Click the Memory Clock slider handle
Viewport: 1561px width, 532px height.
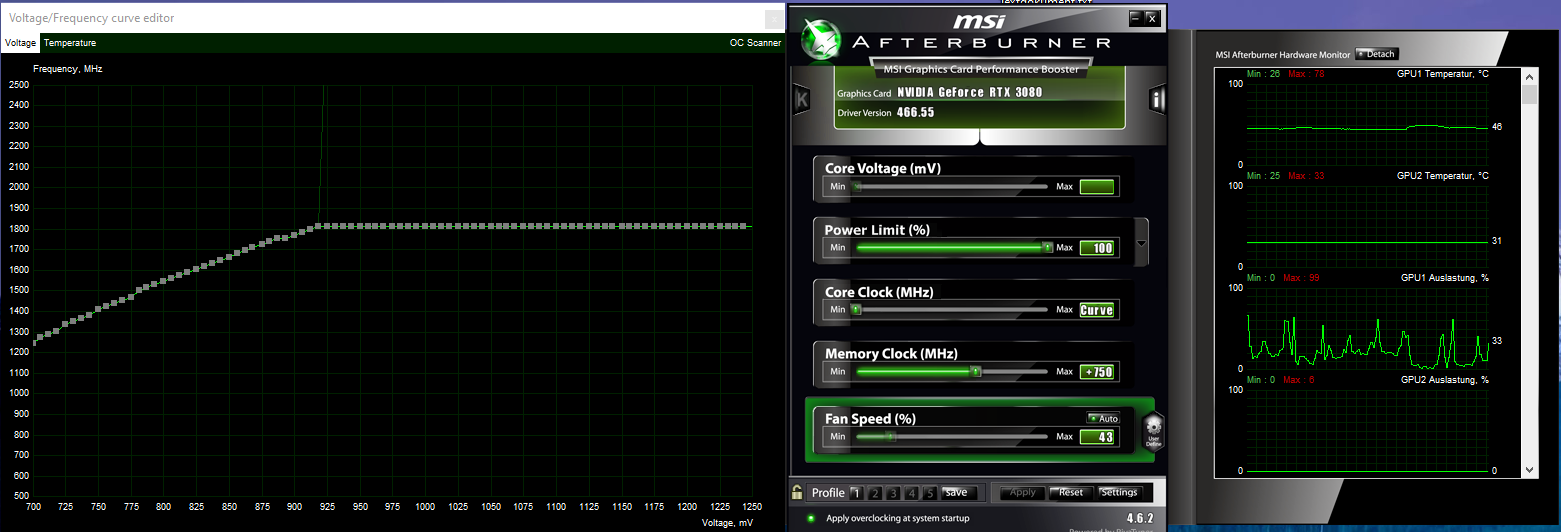(x=976, y=372)
